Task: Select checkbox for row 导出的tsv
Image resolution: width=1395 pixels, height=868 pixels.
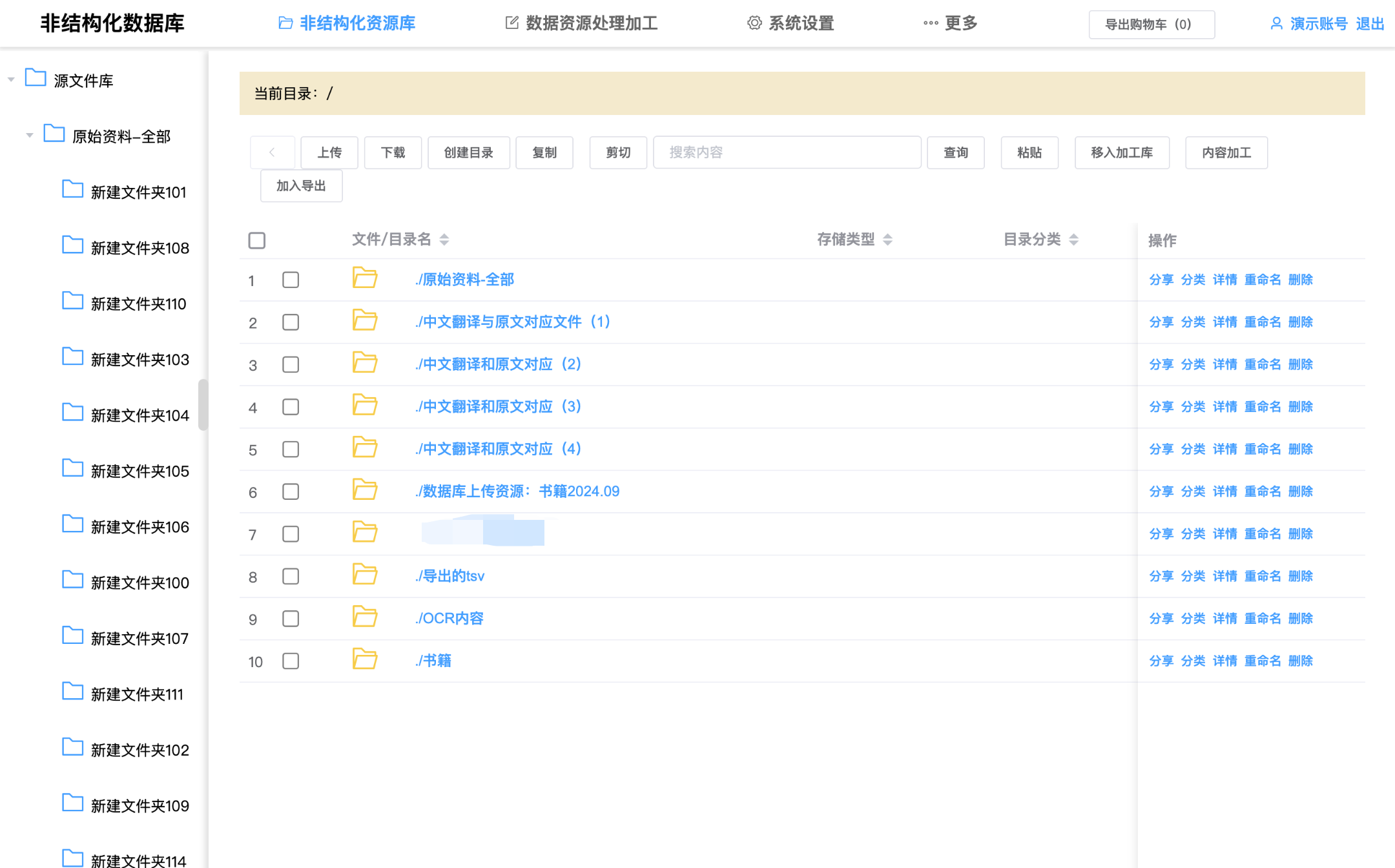Action: click(291, 576)
